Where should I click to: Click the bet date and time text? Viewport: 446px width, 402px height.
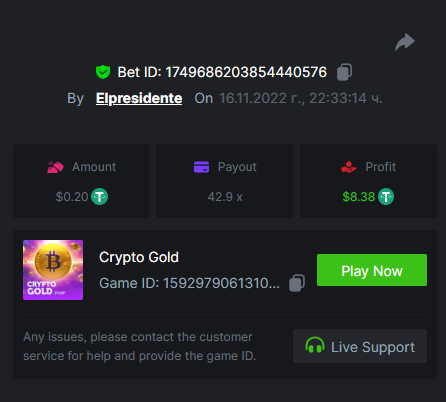[x=301, y=98]
